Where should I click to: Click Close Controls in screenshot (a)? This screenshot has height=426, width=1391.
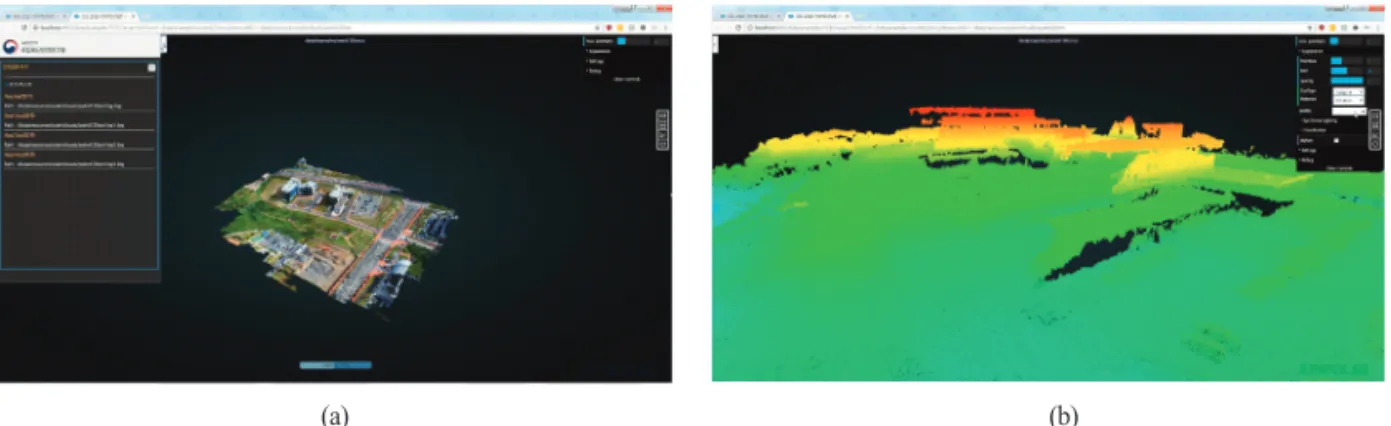pos(627,79)
